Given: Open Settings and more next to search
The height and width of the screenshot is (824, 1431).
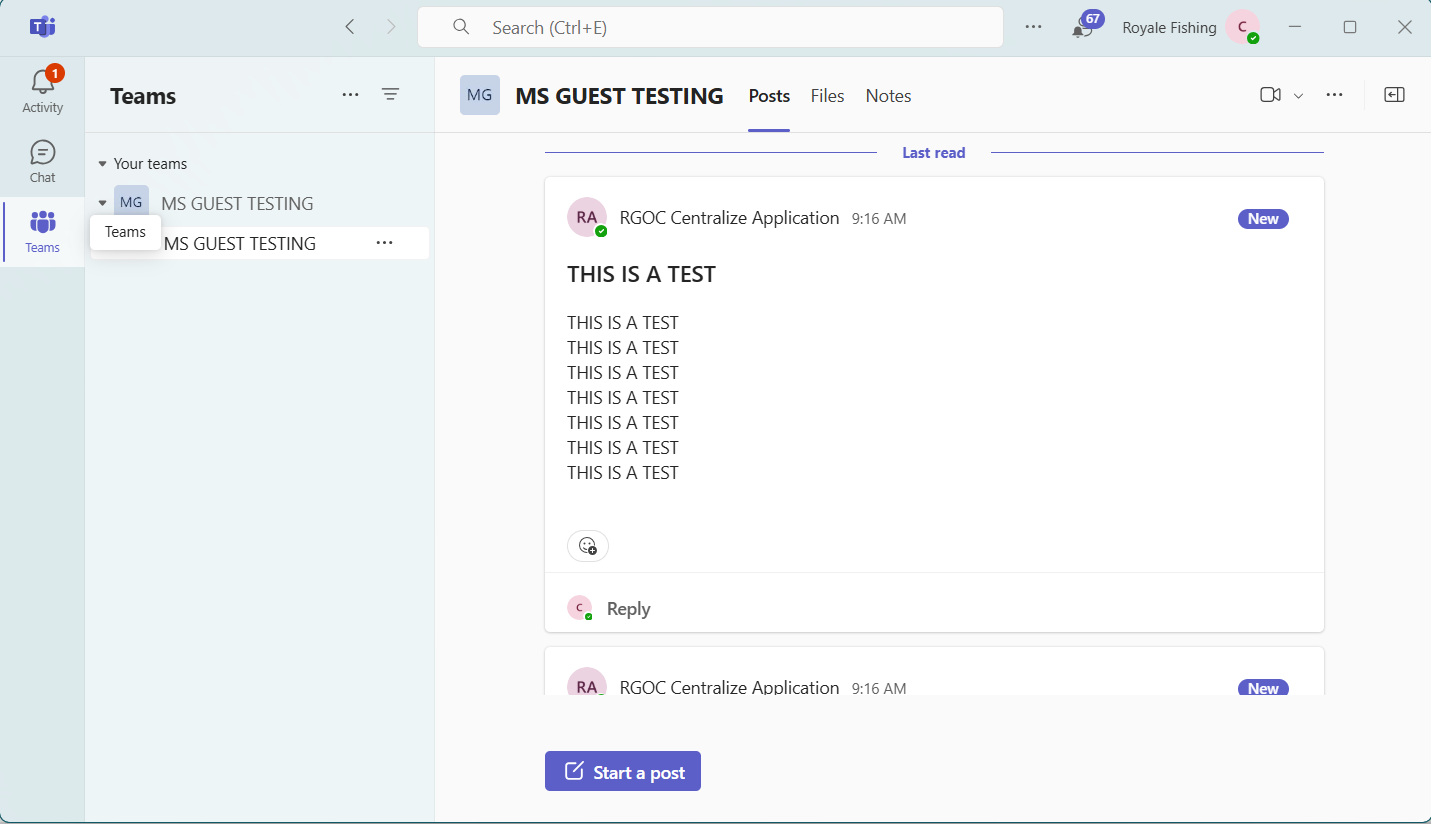Looking at the screenshot, I should point(1034,27).
